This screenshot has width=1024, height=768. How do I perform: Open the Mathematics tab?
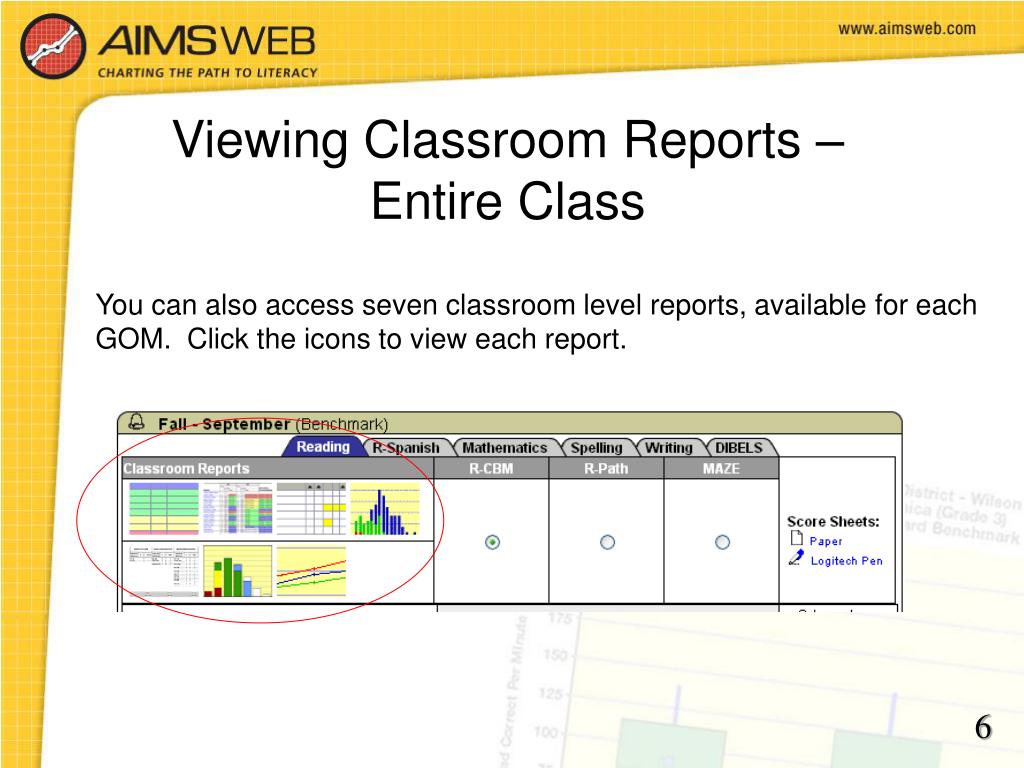click(x=505, y=447)
